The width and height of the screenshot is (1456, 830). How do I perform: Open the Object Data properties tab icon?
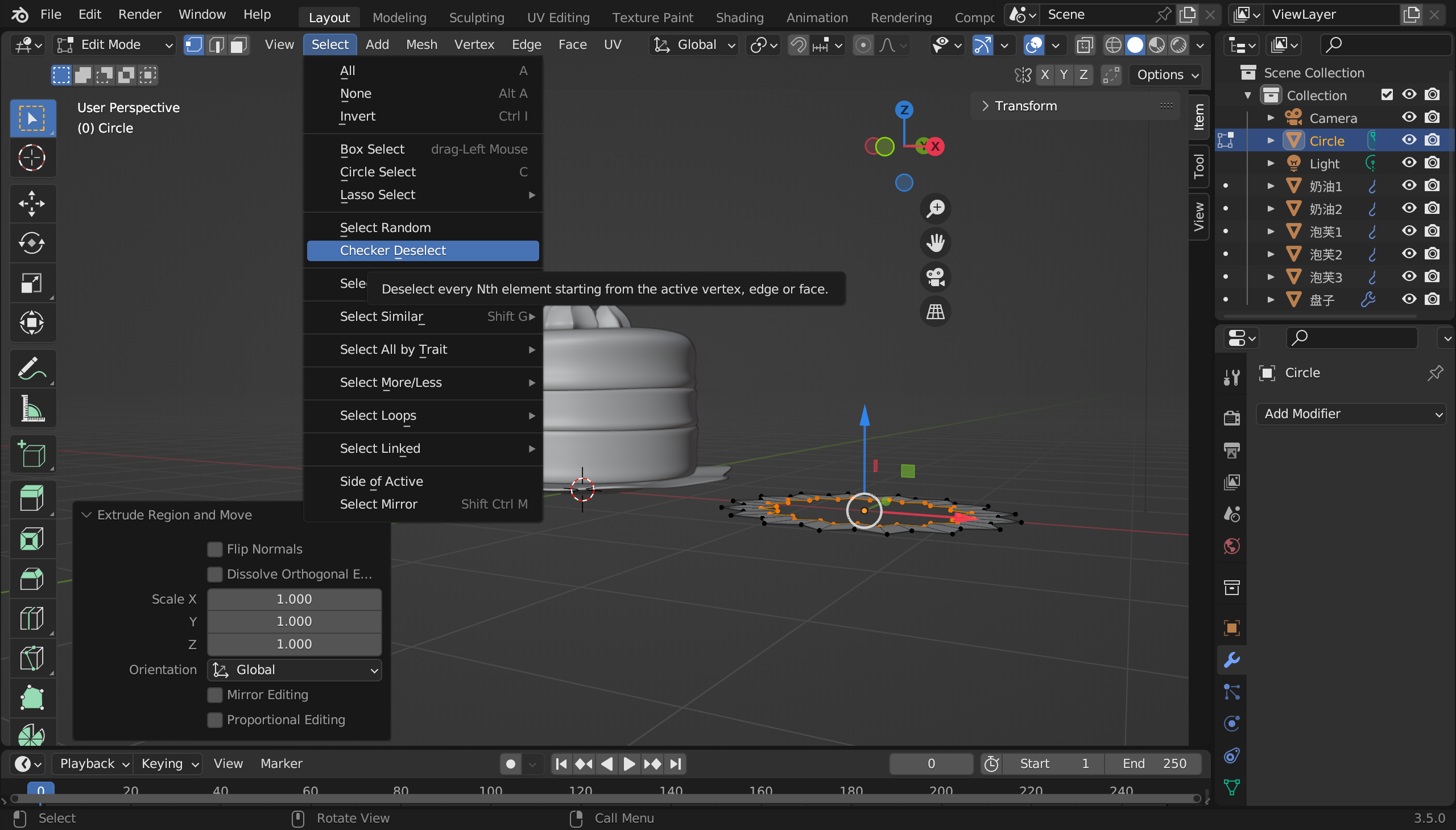[x=1231, y=787]
